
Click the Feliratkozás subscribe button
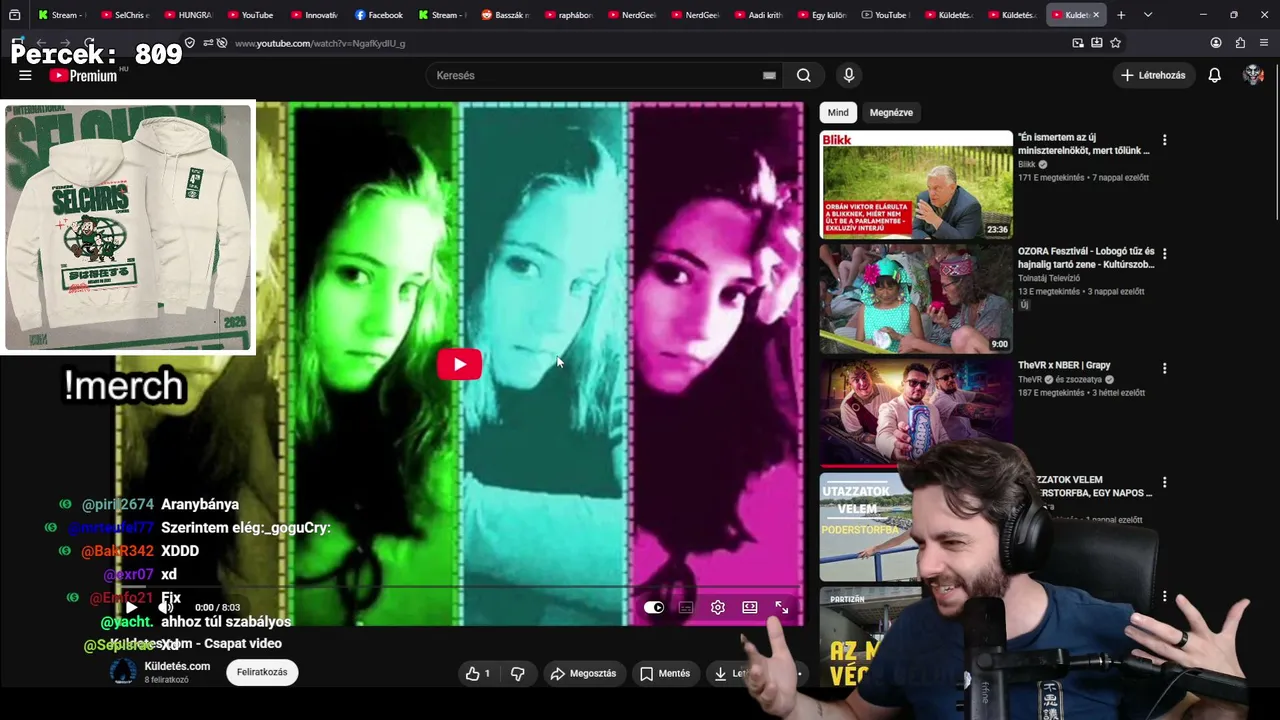pos(262,672)
